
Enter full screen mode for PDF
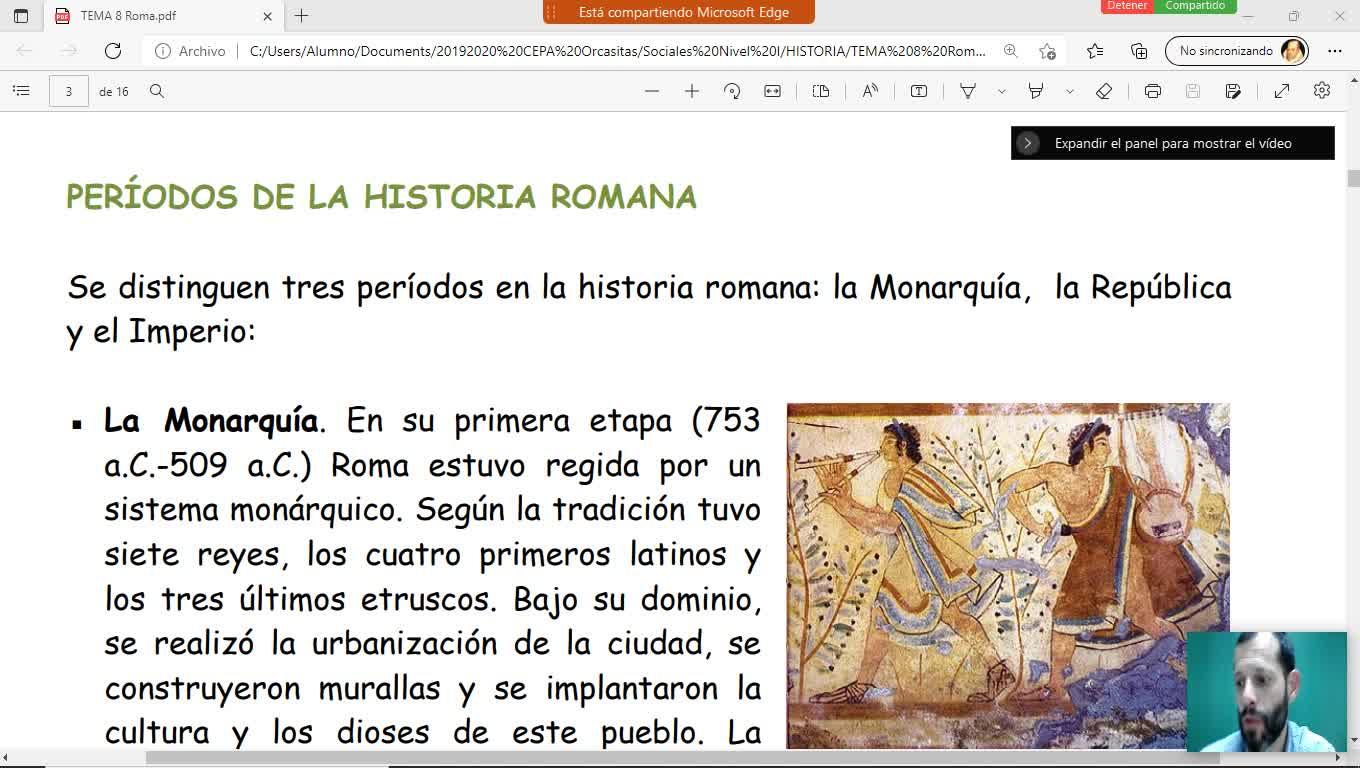[x=1281, y=91]
